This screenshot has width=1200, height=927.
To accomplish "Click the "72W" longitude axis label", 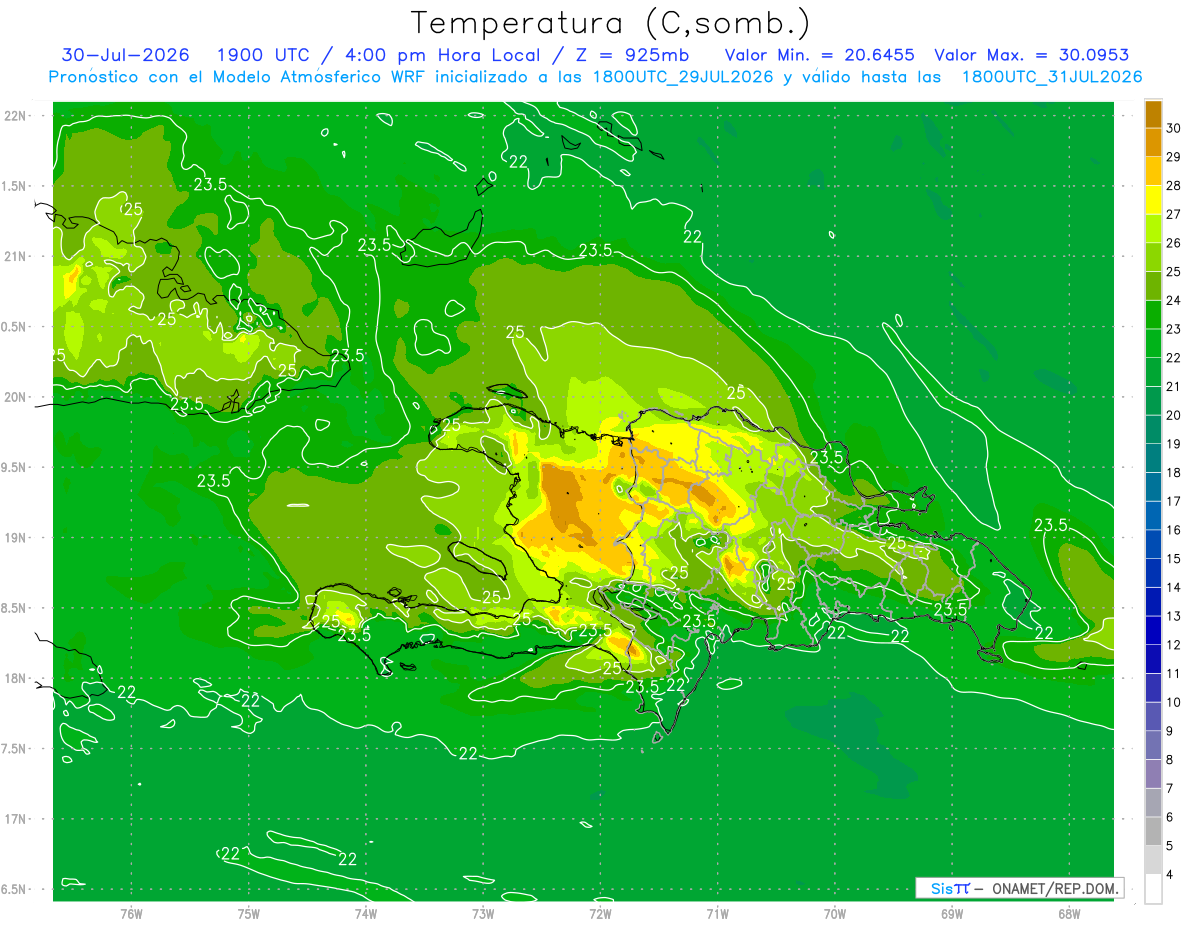I will pyautogui.click(x=600, y=913).
